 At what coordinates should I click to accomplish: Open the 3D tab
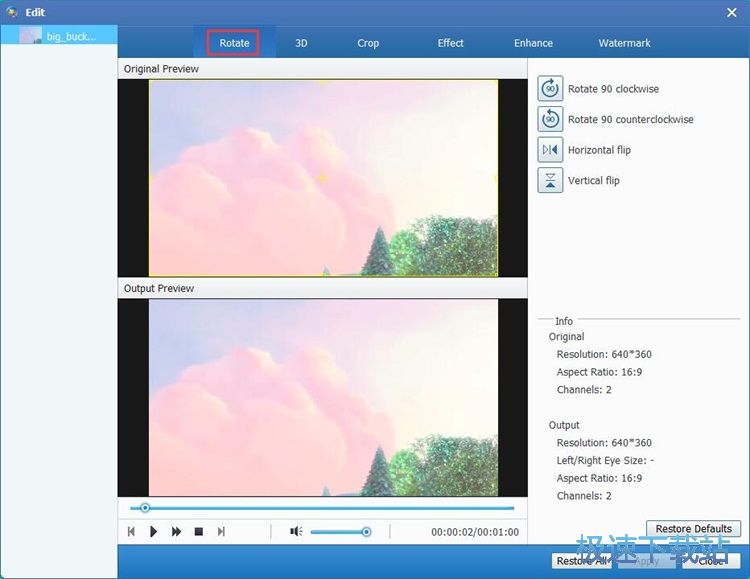click(301, 43)
